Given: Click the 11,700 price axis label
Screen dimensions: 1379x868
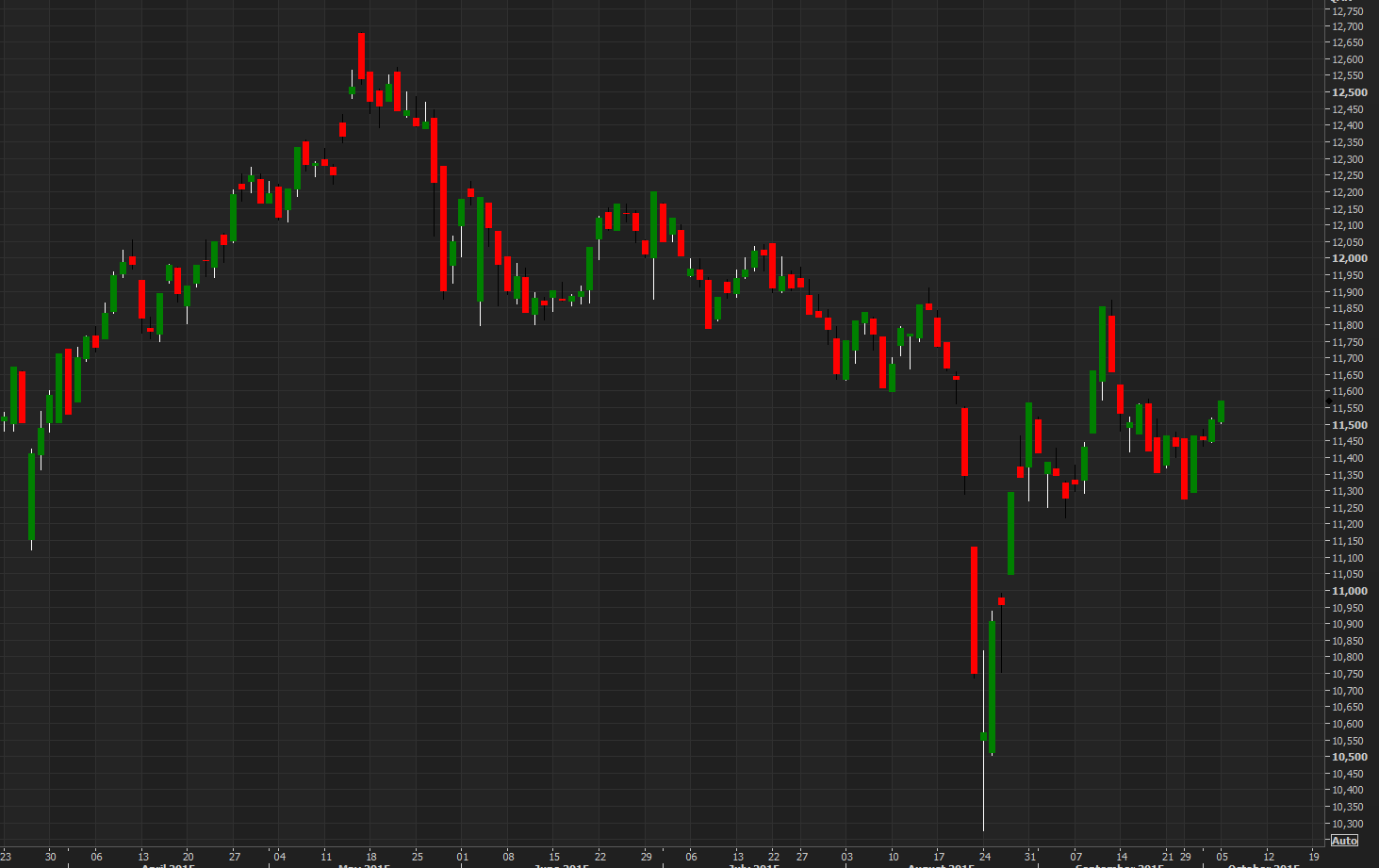Looking at the screenshot, I should pyautogui.click(x=1347, y=359).
